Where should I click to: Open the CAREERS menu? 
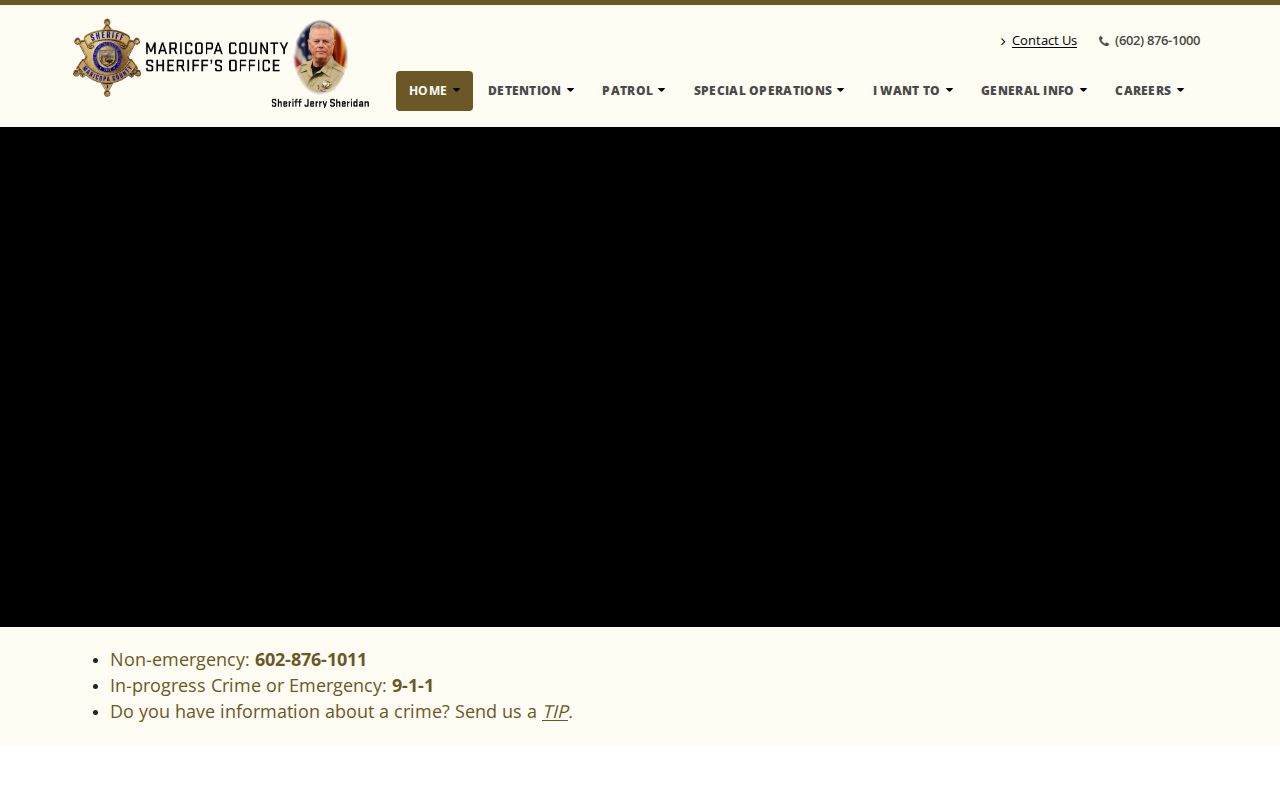coord(1149,91)
